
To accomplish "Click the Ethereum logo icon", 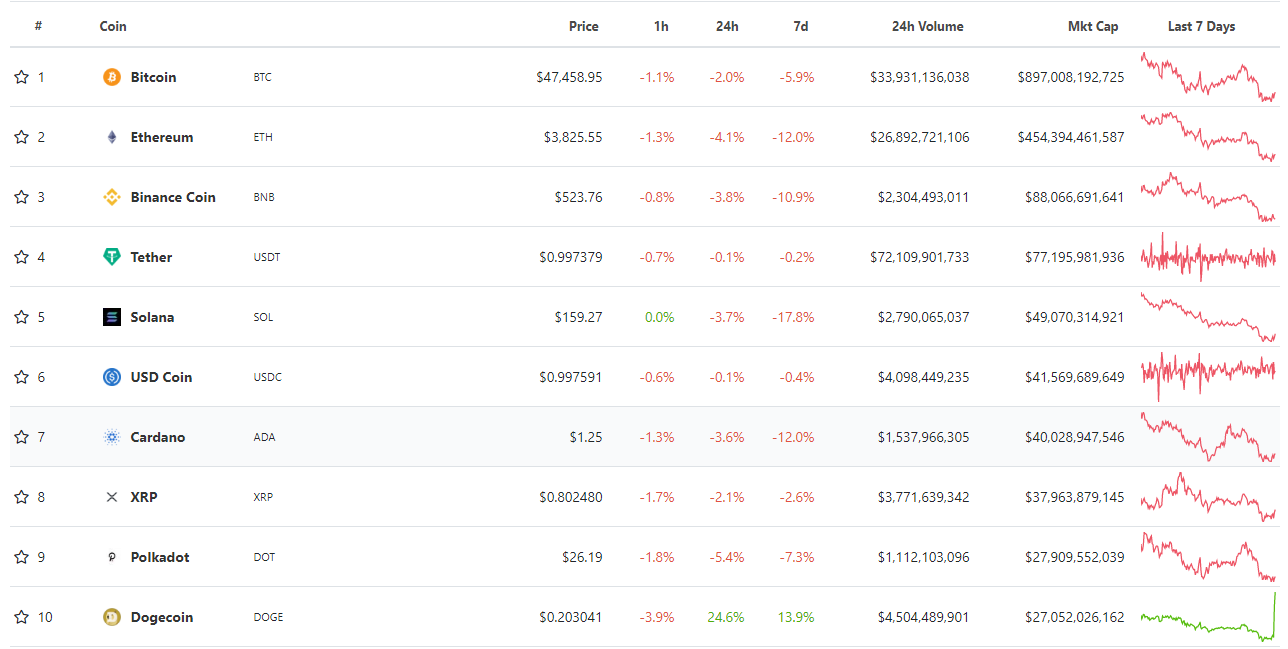I will (112, 137).
